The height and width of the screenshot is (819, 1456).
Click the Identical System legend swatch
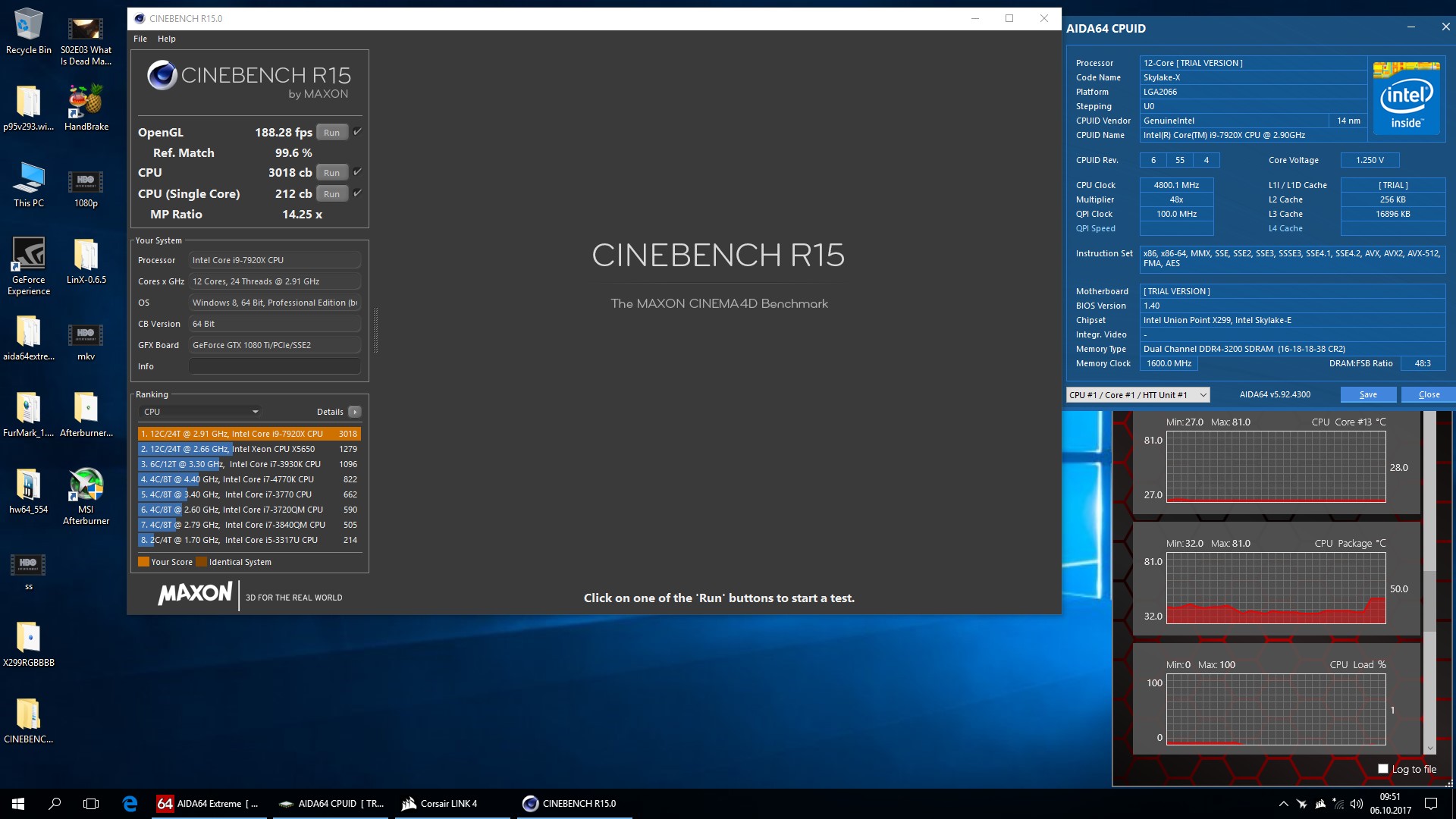pyautogui.click(x=201, y=562)
